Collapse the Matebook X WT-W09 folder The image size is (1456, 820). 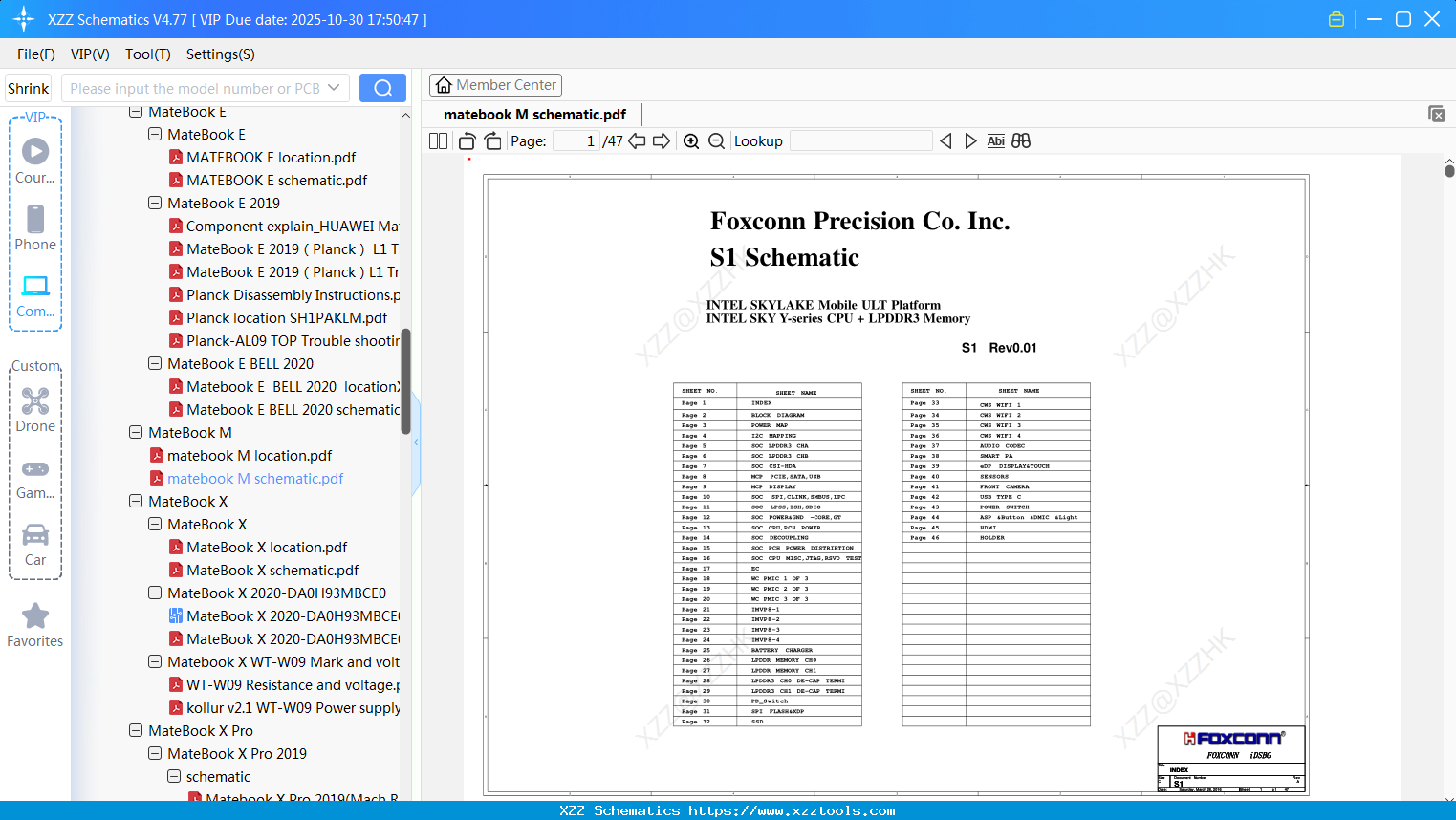coord(155,662)
